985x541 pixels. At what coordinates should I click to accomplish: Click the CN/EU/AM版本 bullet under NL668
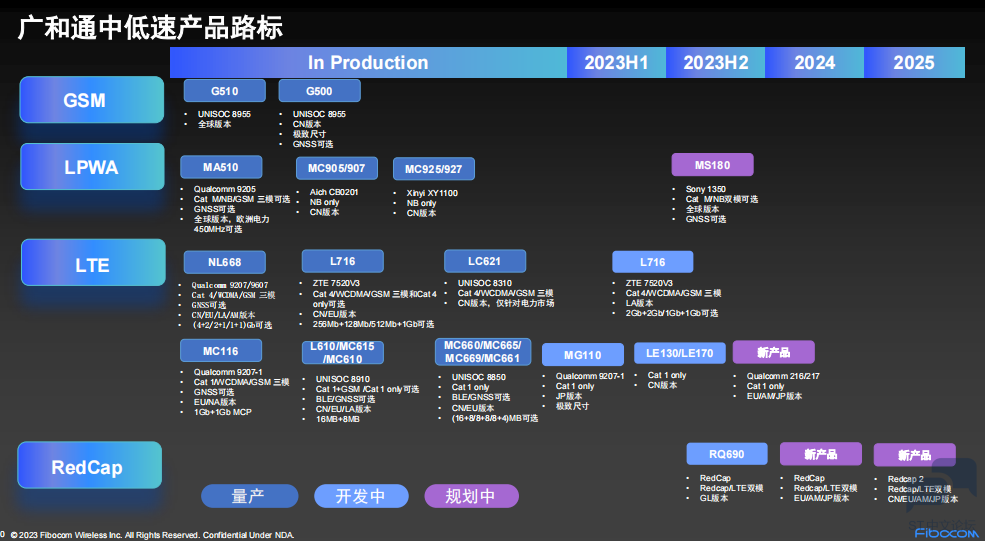[x=223, y=315]
